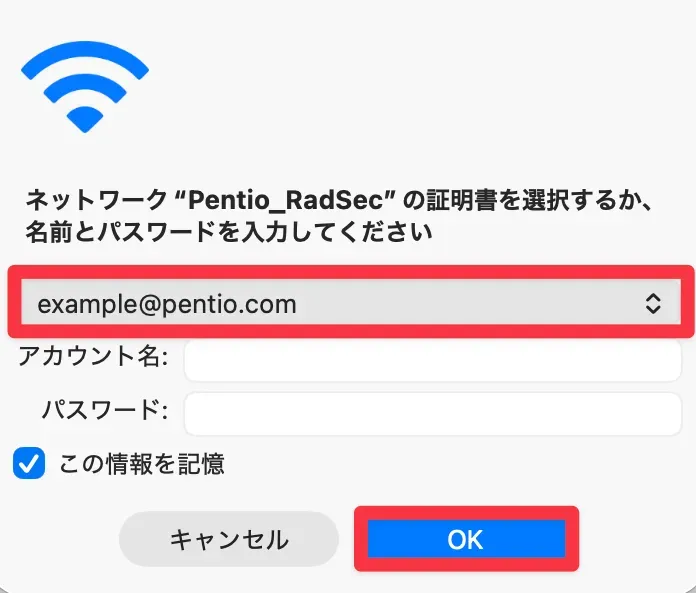This screenshot has height=593, width=696.
Task: Expand the certificate selection list
Action: coord(652,304)
